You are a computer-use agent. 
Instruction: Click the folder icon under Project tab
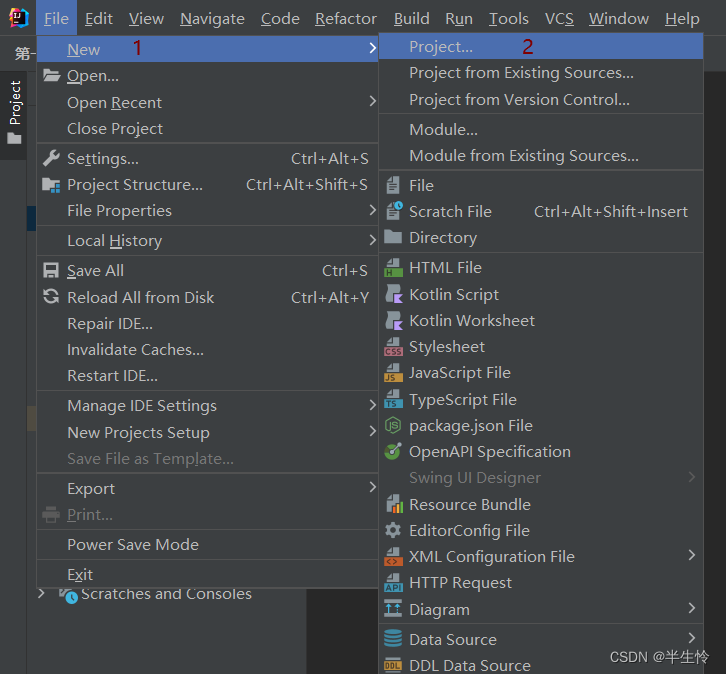click(x=14, y=138)
